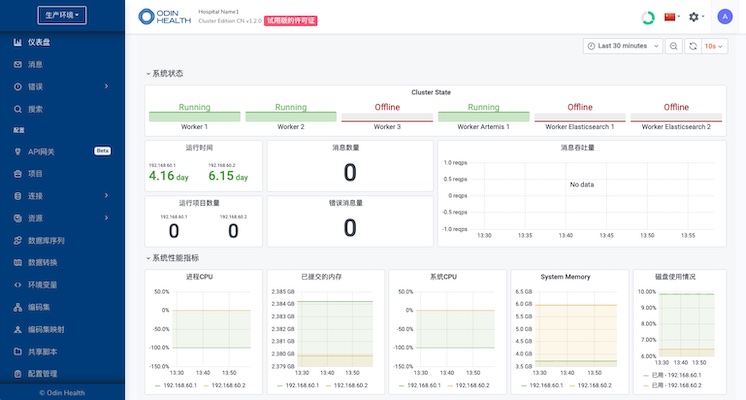
Task: Click Worker Elasticsearch 2 Offline status
Action: 676,117
